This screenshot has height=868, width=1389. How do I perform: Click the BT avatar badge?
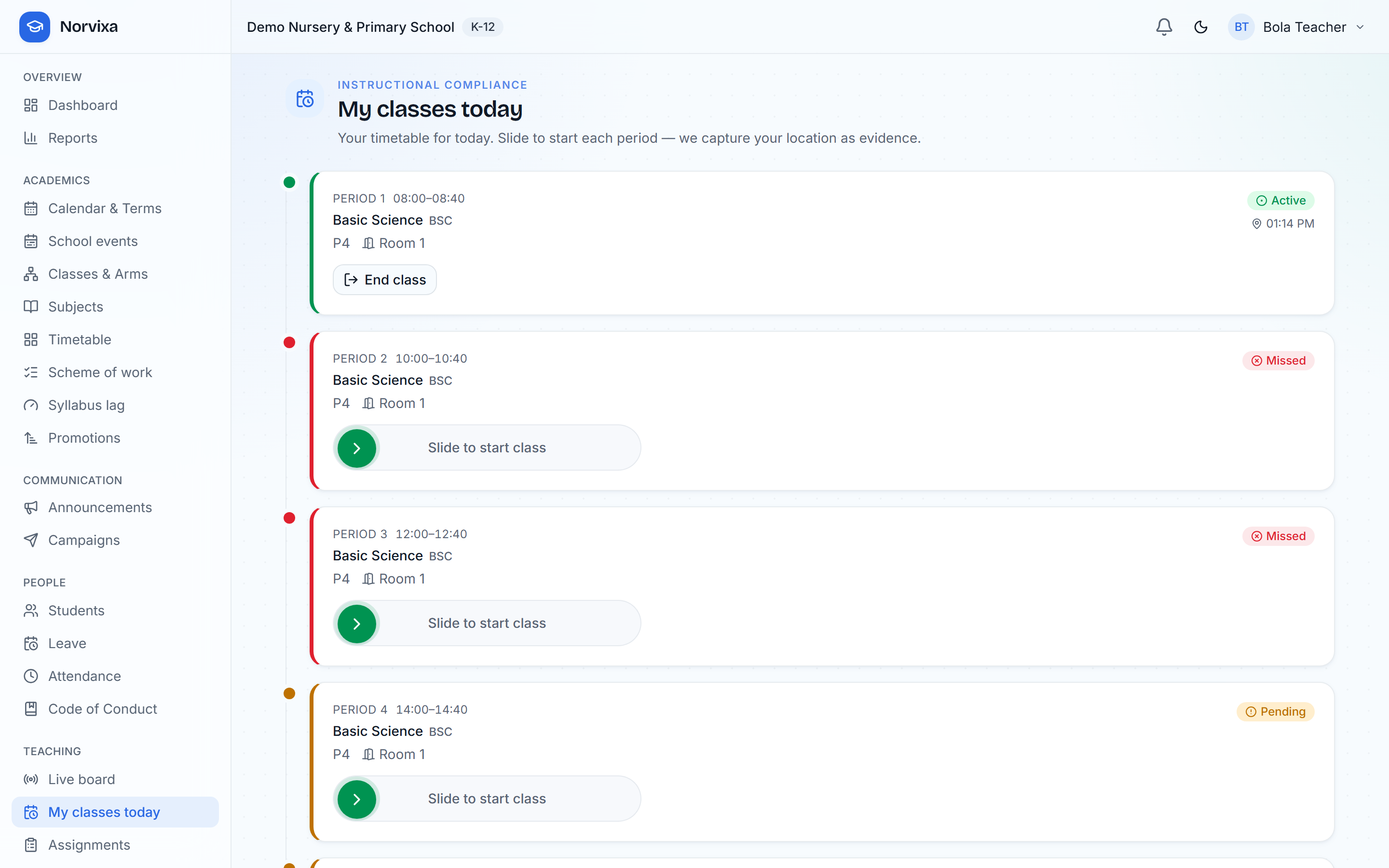tap(1241, 27)
